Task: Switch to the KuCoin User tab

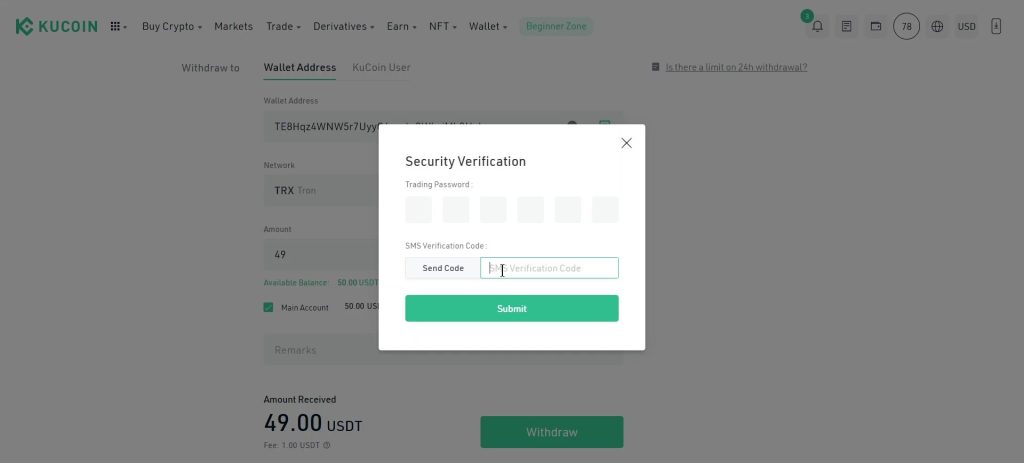Action: point(381,67)
